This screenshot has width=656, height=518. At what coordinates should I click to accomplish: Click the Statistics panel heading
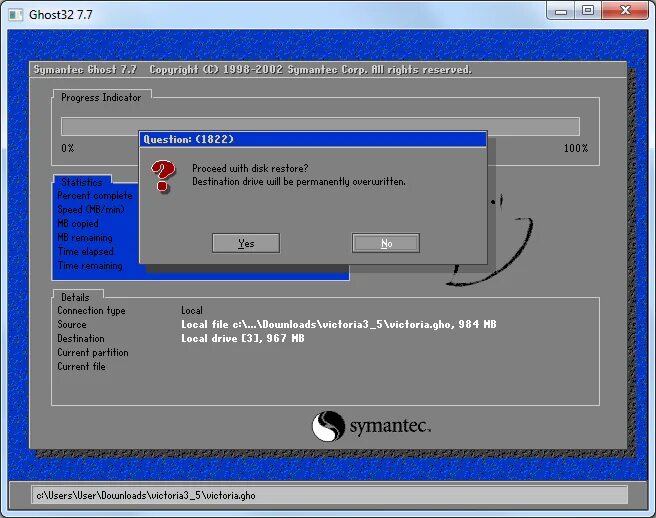tap(82, 182)
